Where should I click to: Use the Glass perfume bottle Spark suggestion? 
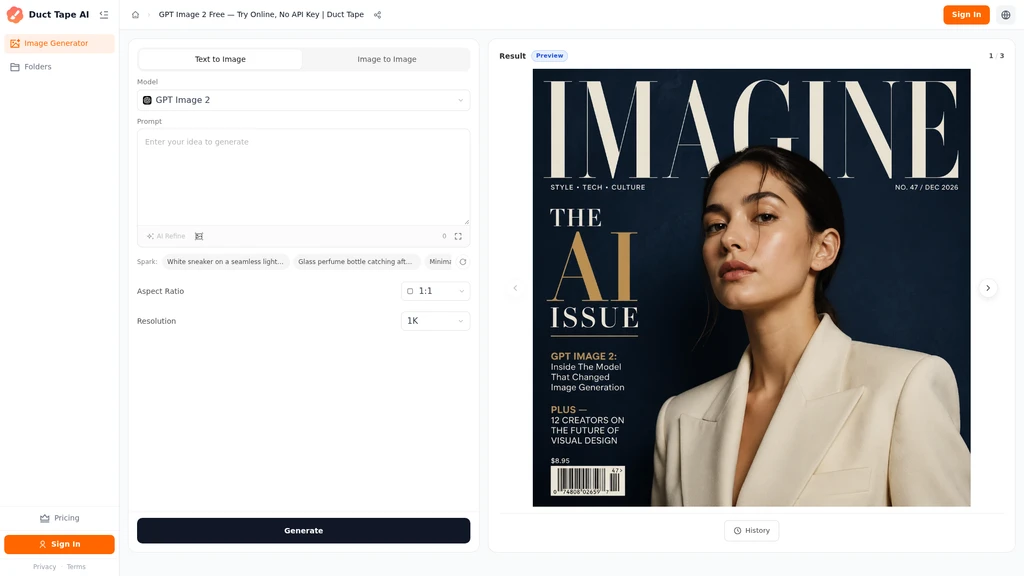[x=356, y=262]
